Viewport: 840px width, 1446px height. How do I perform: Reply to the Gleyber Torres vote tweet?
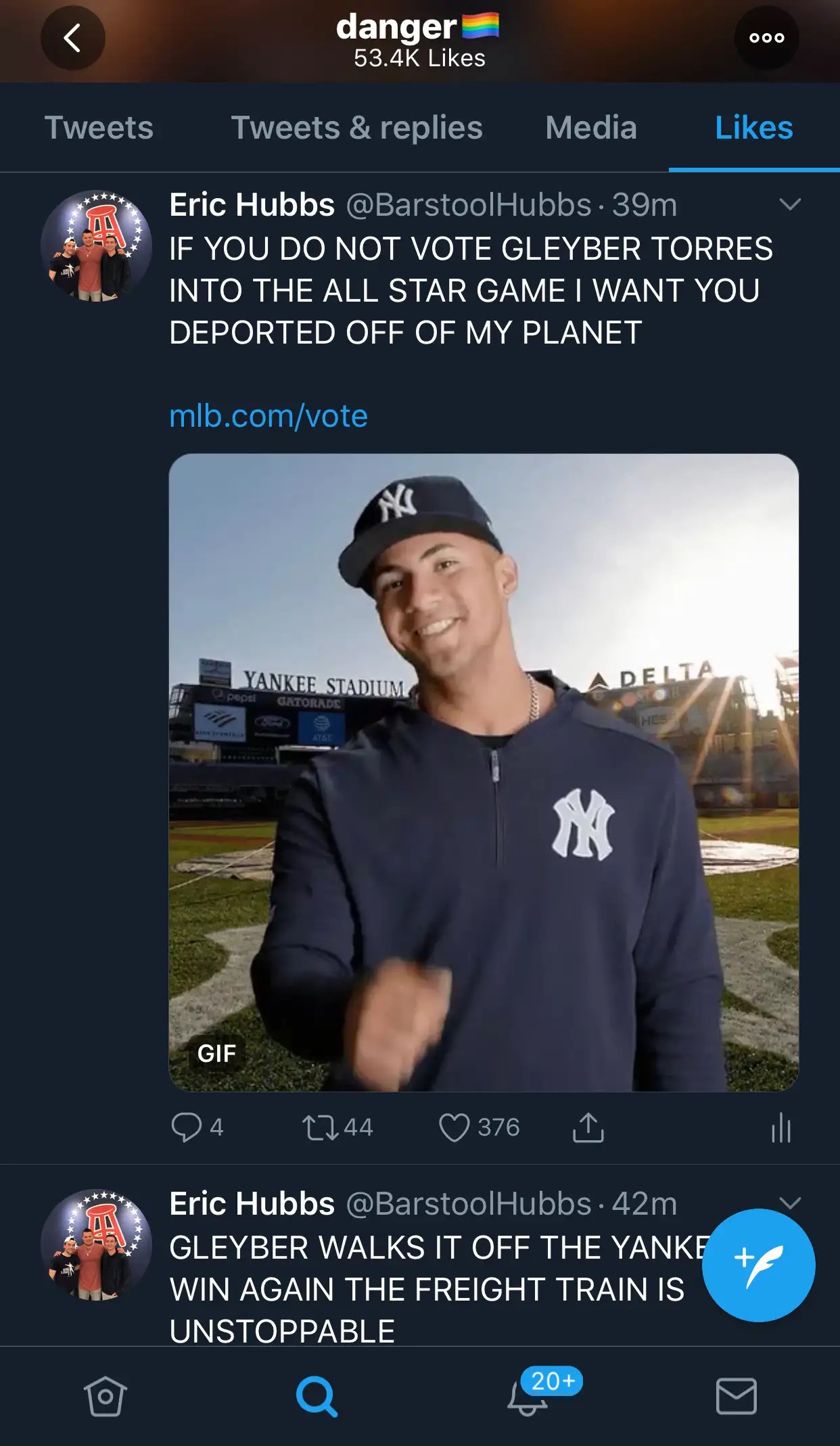(x=187, y=1127)
